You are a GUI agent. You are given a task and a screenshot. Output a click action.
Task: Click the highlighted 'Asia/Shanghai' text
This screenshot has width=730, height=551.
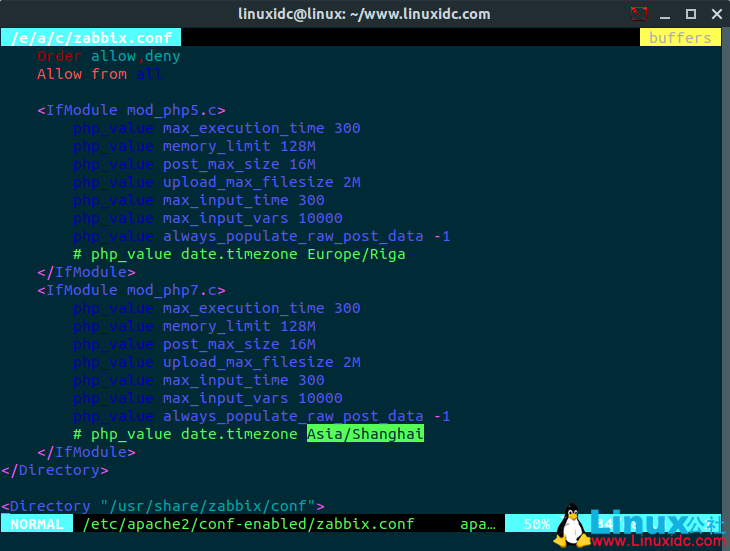click(365, 434)
